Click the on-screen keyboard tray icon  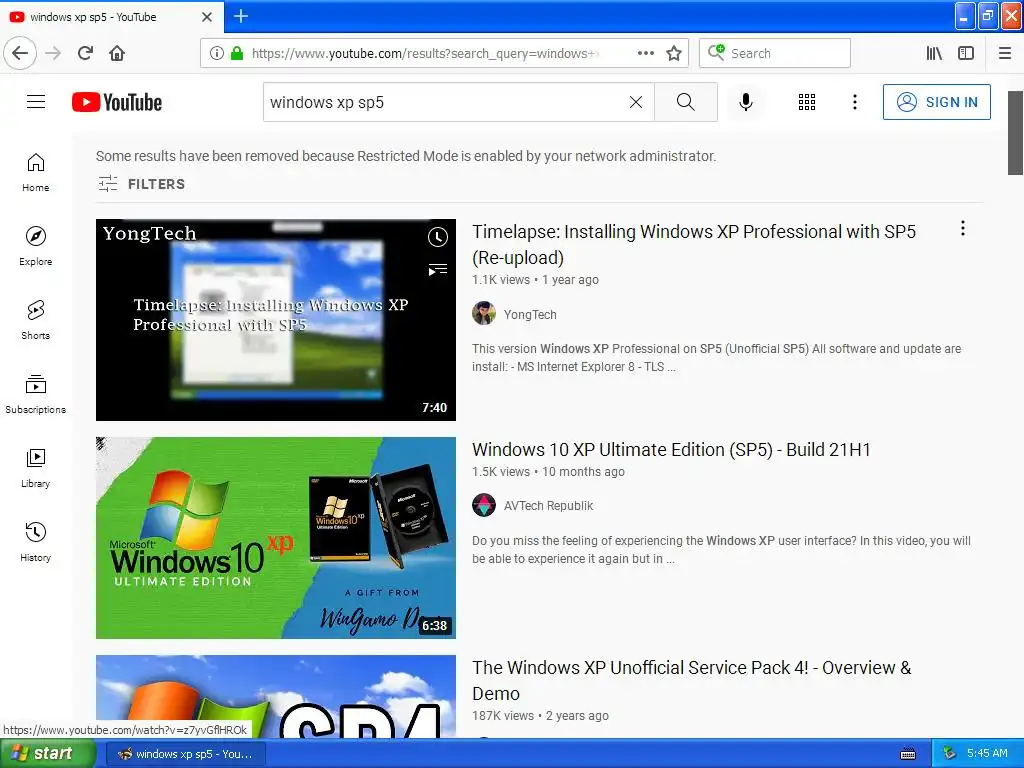click(908, 754)
